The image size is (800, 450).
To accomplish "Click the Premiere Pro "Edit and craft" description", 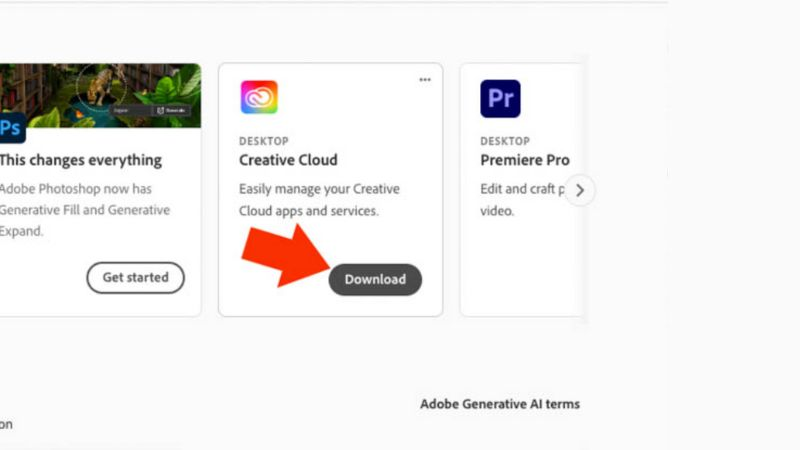I will pyautogui.click(x=520, y=200).
